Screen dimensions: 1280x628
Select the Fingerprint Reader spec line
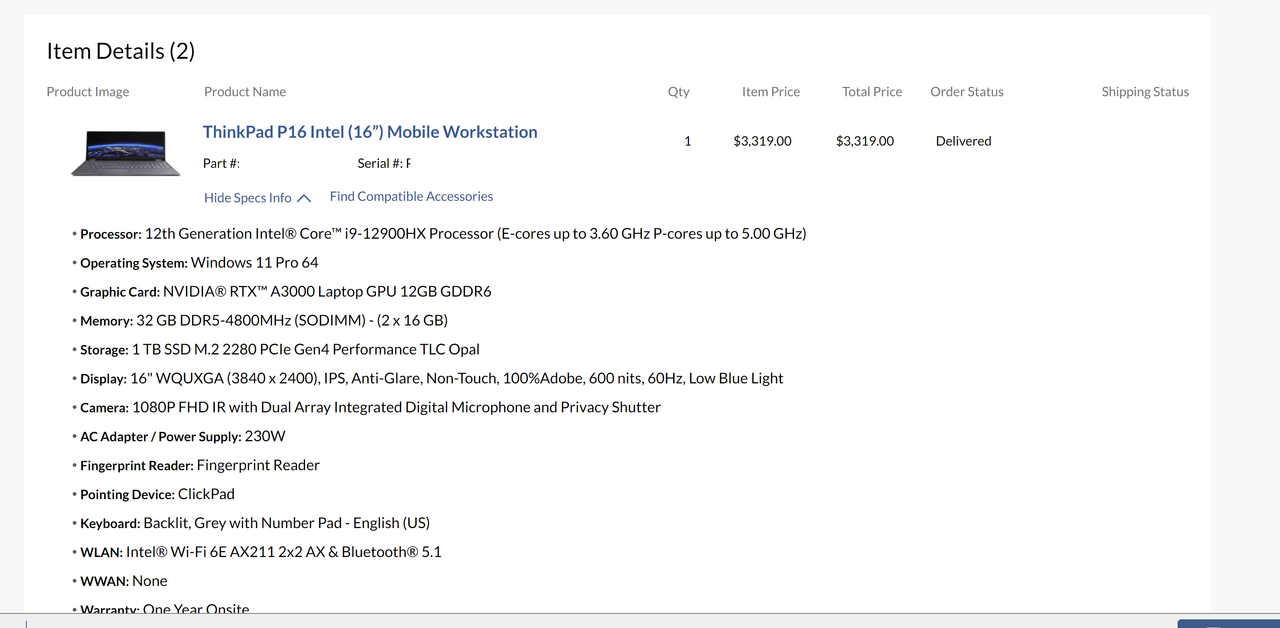pyautogui.click(x=196, y=466)
